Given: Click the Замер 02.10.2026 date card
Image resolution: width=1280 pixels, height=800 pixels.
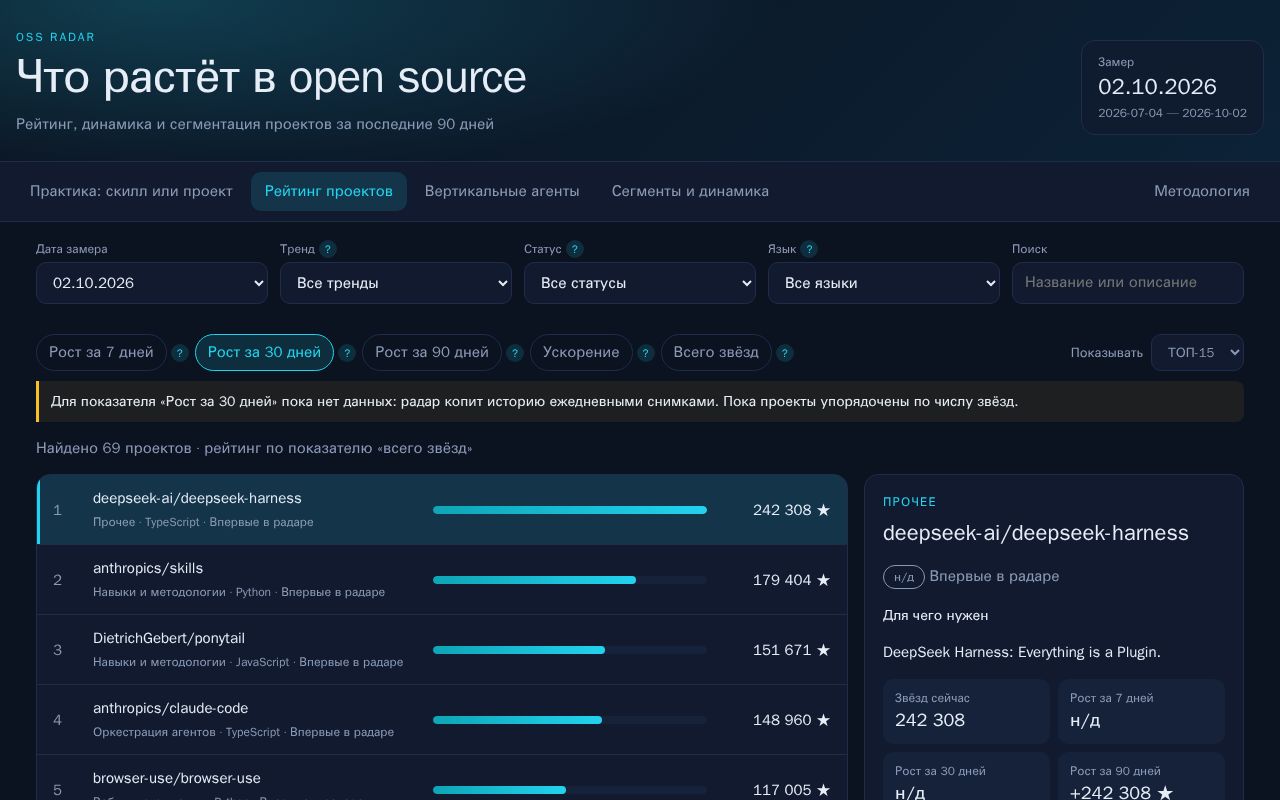Looking at the screenshot, I should click(1172, 87).
